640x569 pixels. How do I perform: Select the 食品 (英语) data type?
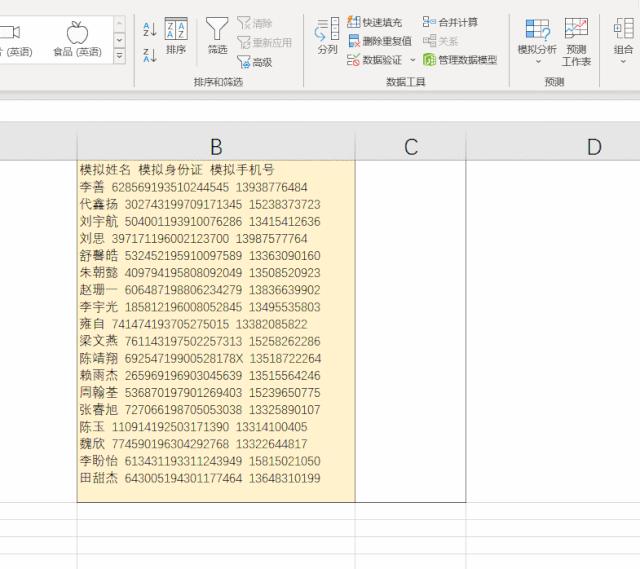(x=78, y=39)
